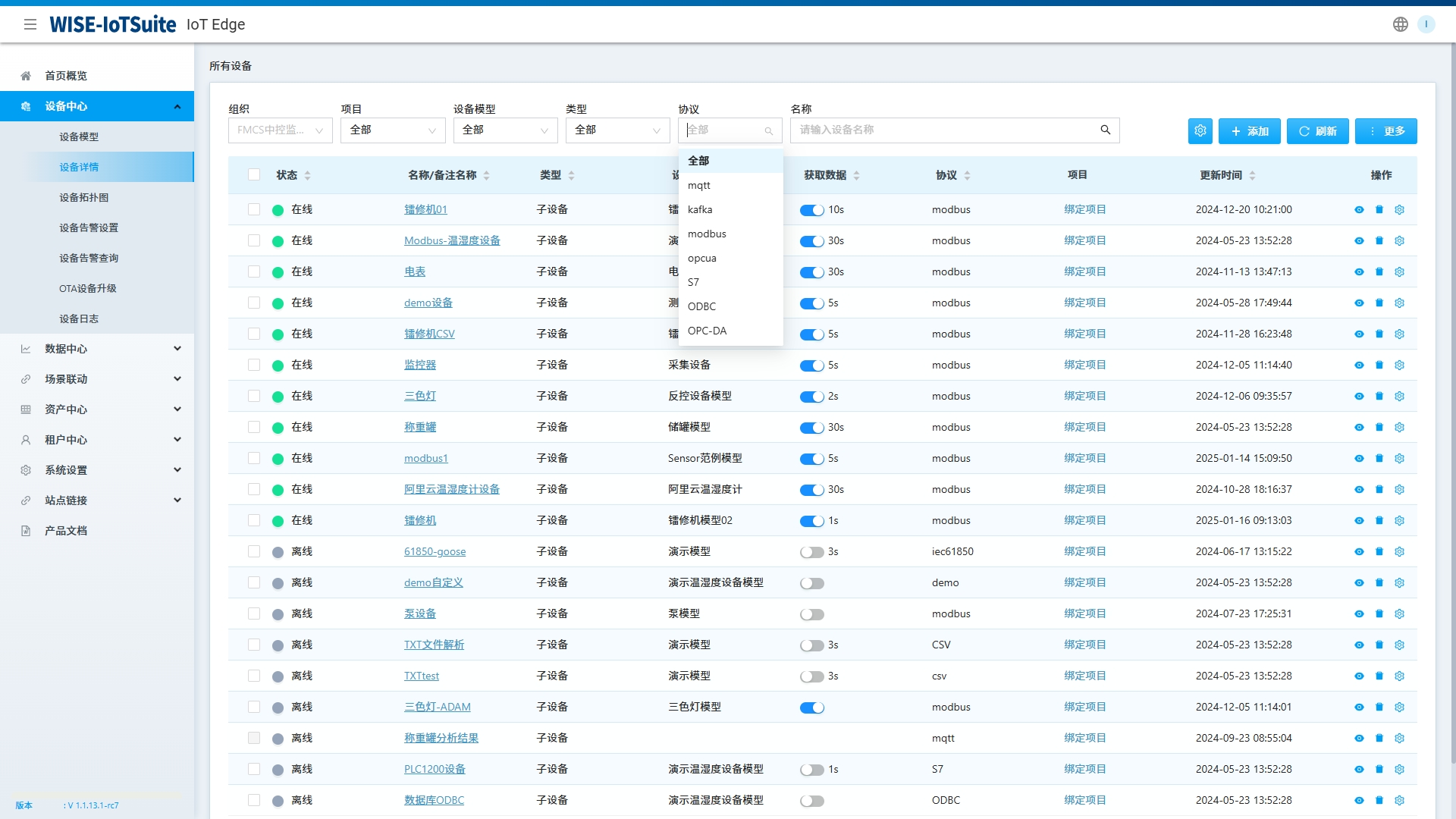Click the search magnifier in device name field
This screenshot has height=819, width=1456.
click(x=1105, y=130)
